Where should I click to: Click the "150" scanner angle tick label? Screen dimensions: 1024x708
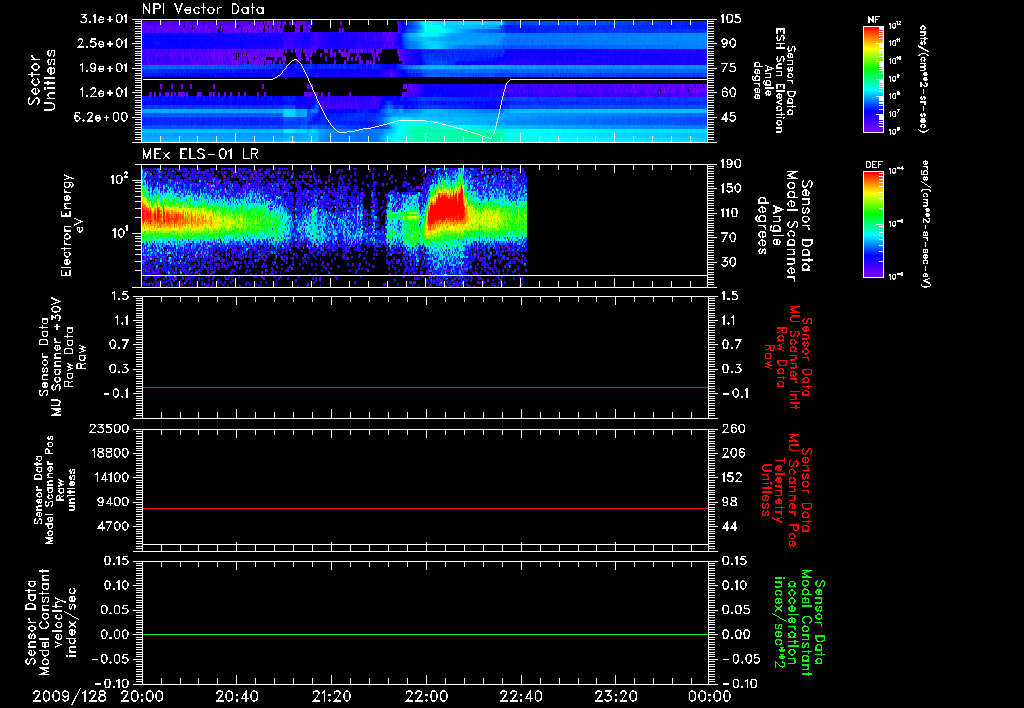click(x=731, y=189)
